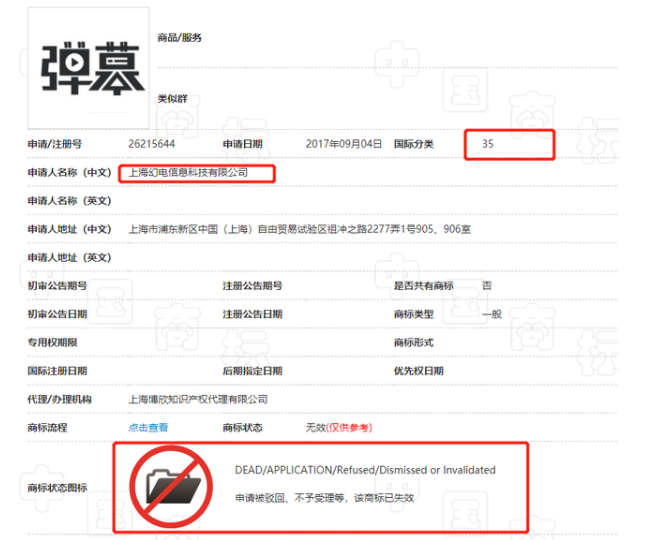Click the 国际注册日期 label

[x=57, y=371]
